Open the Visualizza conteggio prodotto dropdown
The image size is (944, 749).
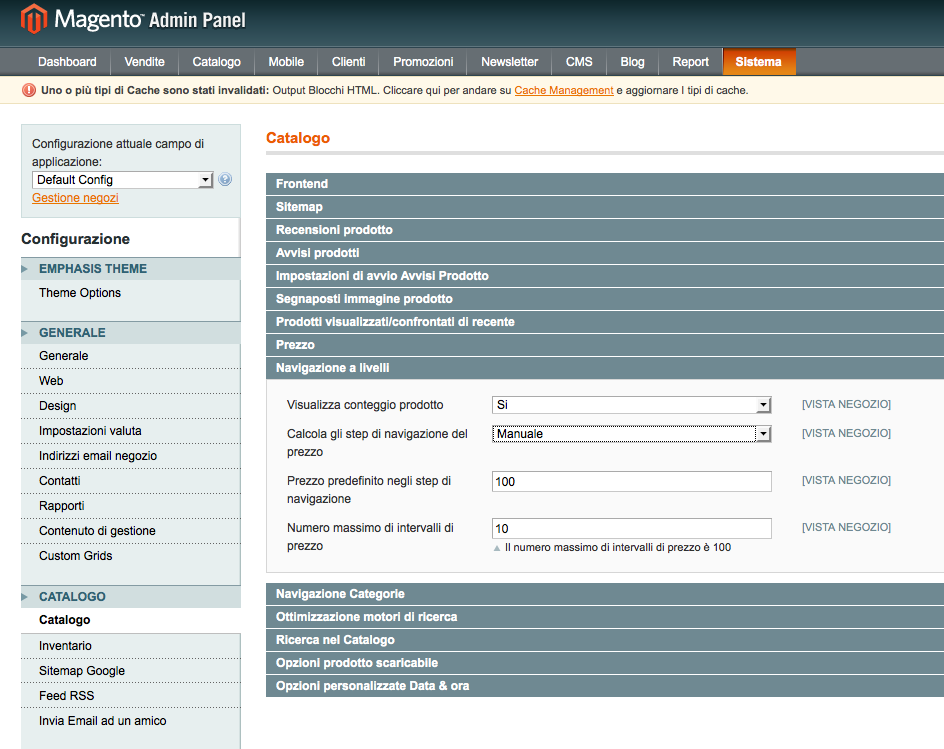click(x=631, y=405)
